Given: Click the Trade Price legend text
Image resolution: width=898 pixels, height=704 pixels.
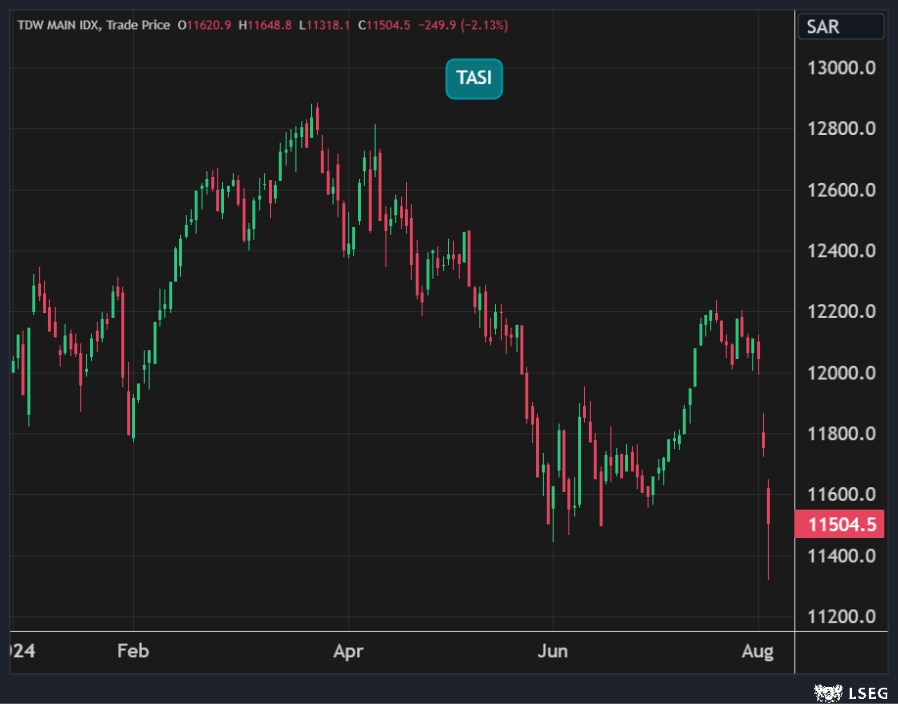Looking at the screenshot, I should pos(137,24).
